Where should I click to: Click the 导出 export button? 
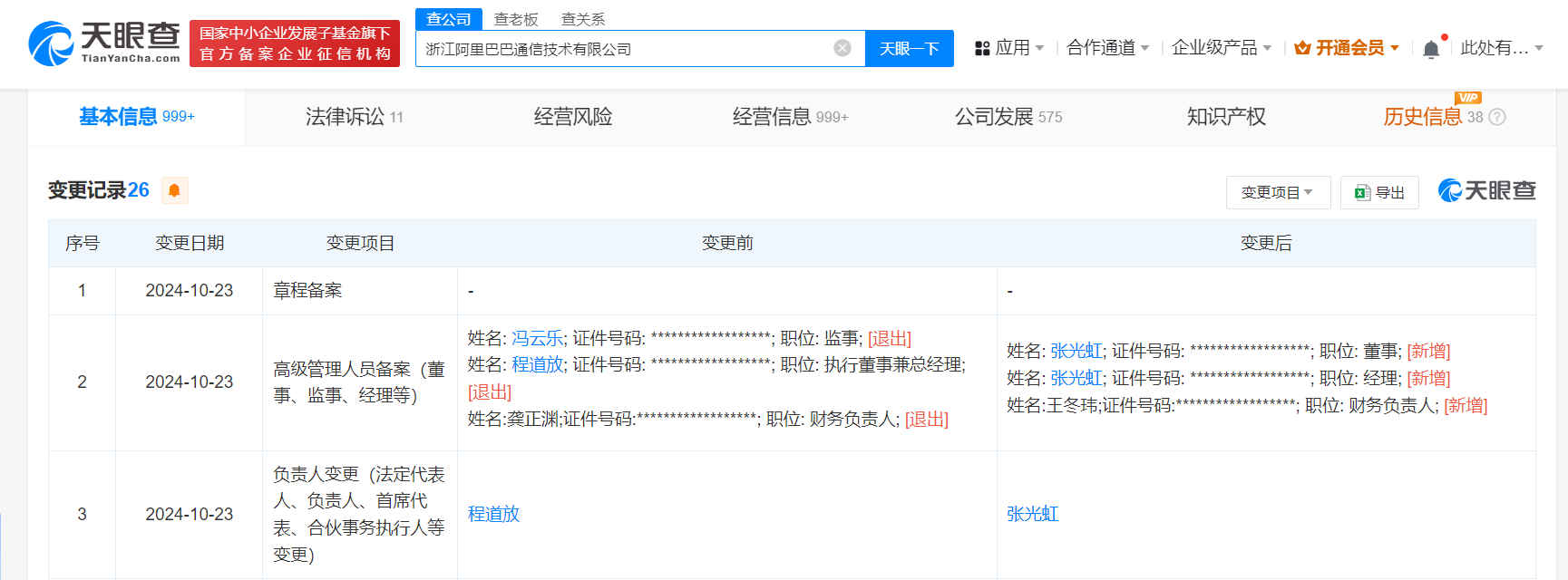[1379, 192]
